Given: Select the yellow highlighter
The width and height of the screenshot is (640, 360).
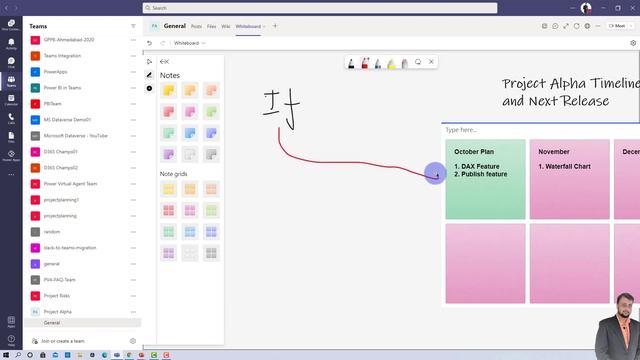Looking at the screenshot, I should point(391,63).
